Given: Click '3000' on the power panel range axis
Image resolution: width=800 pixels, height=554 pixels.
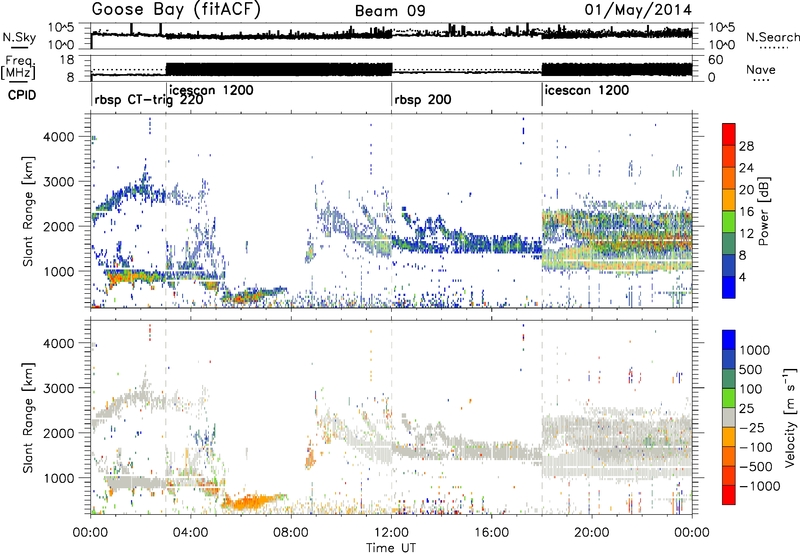Looking at the screenshot, I should [x=58, y=182].
